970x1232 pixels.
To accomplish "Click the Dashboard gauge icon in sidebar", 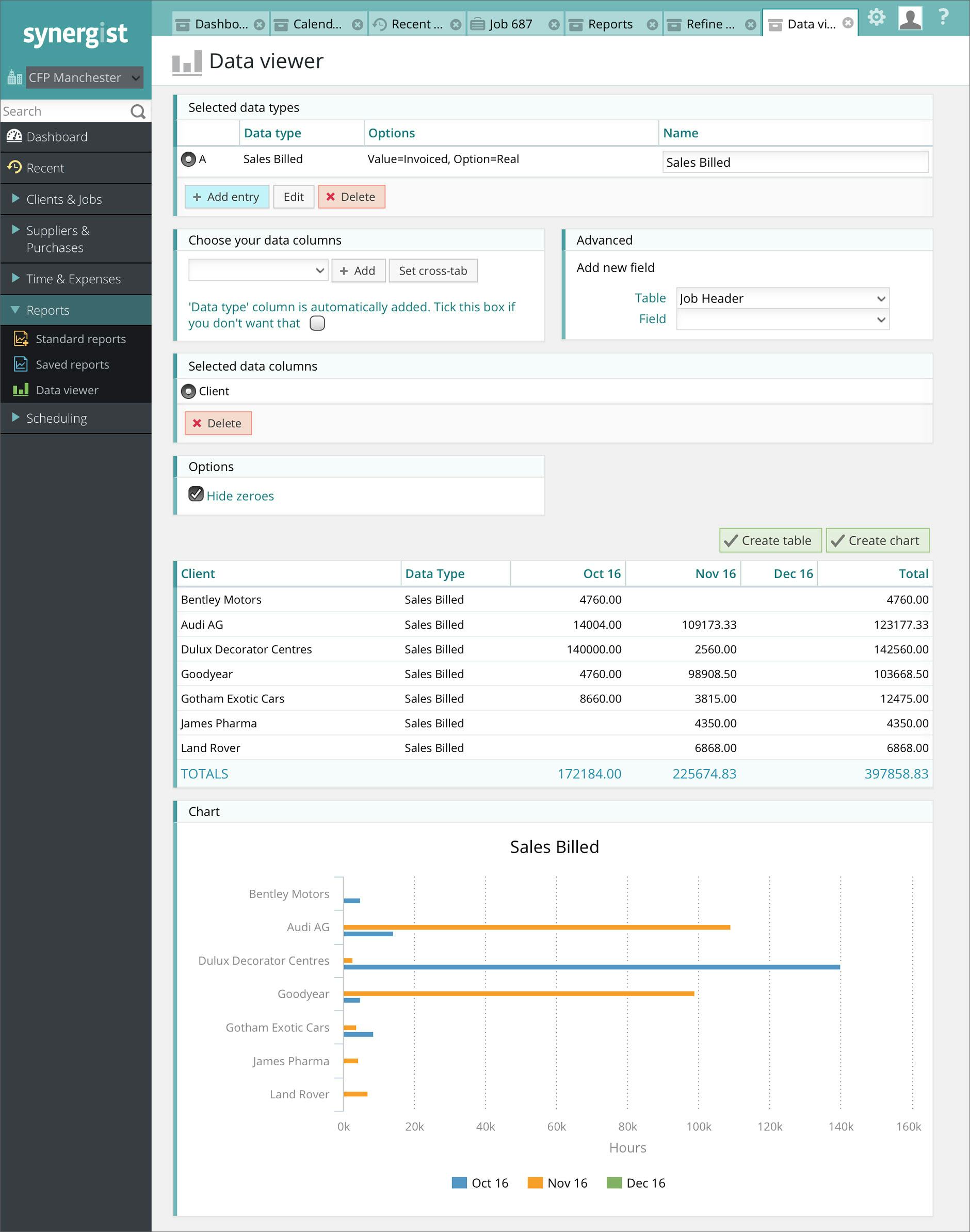I will (x=14, y=136).
